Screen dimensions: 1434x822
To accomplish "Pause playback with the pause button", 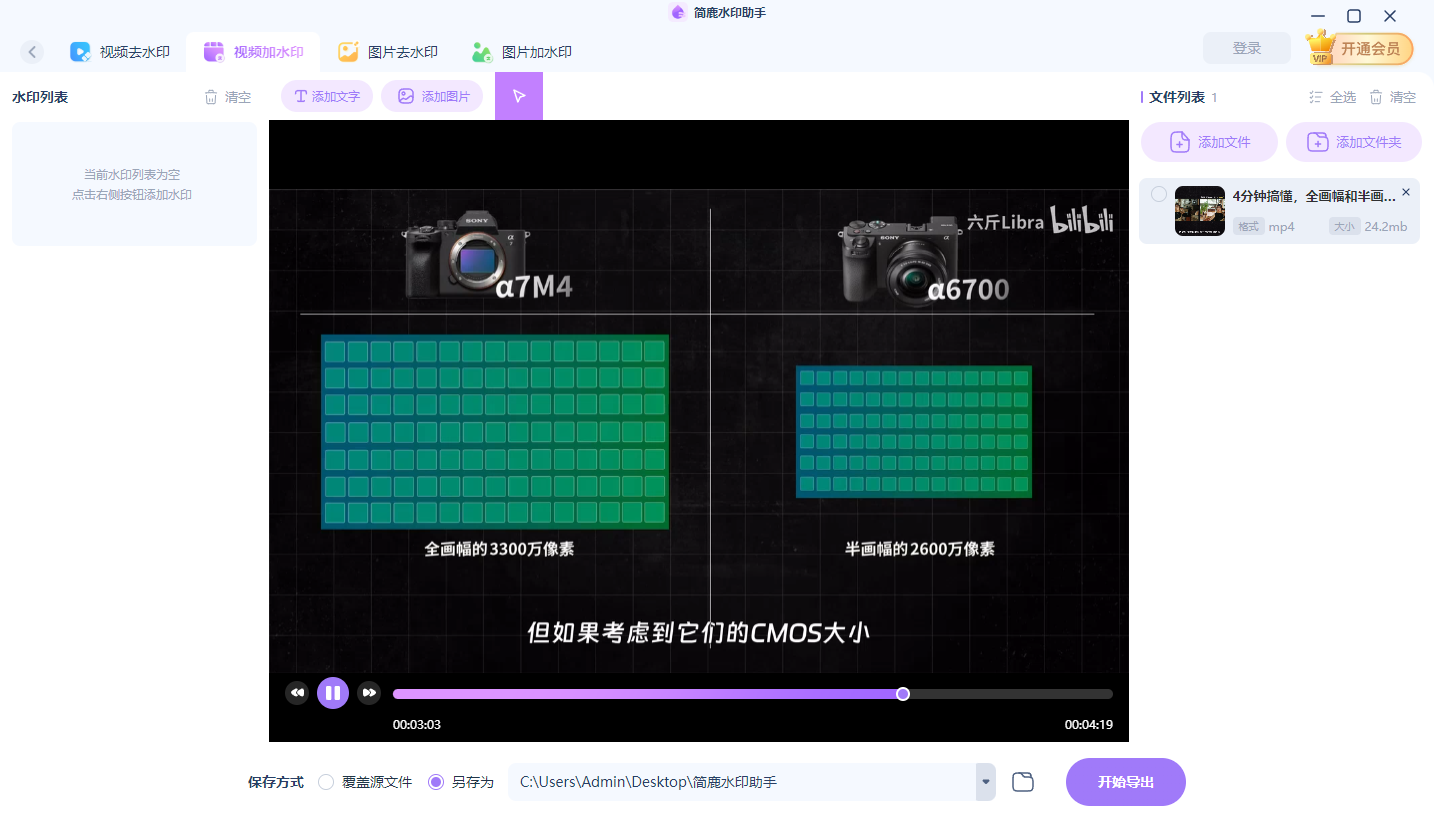I will (x=333, y=692).
